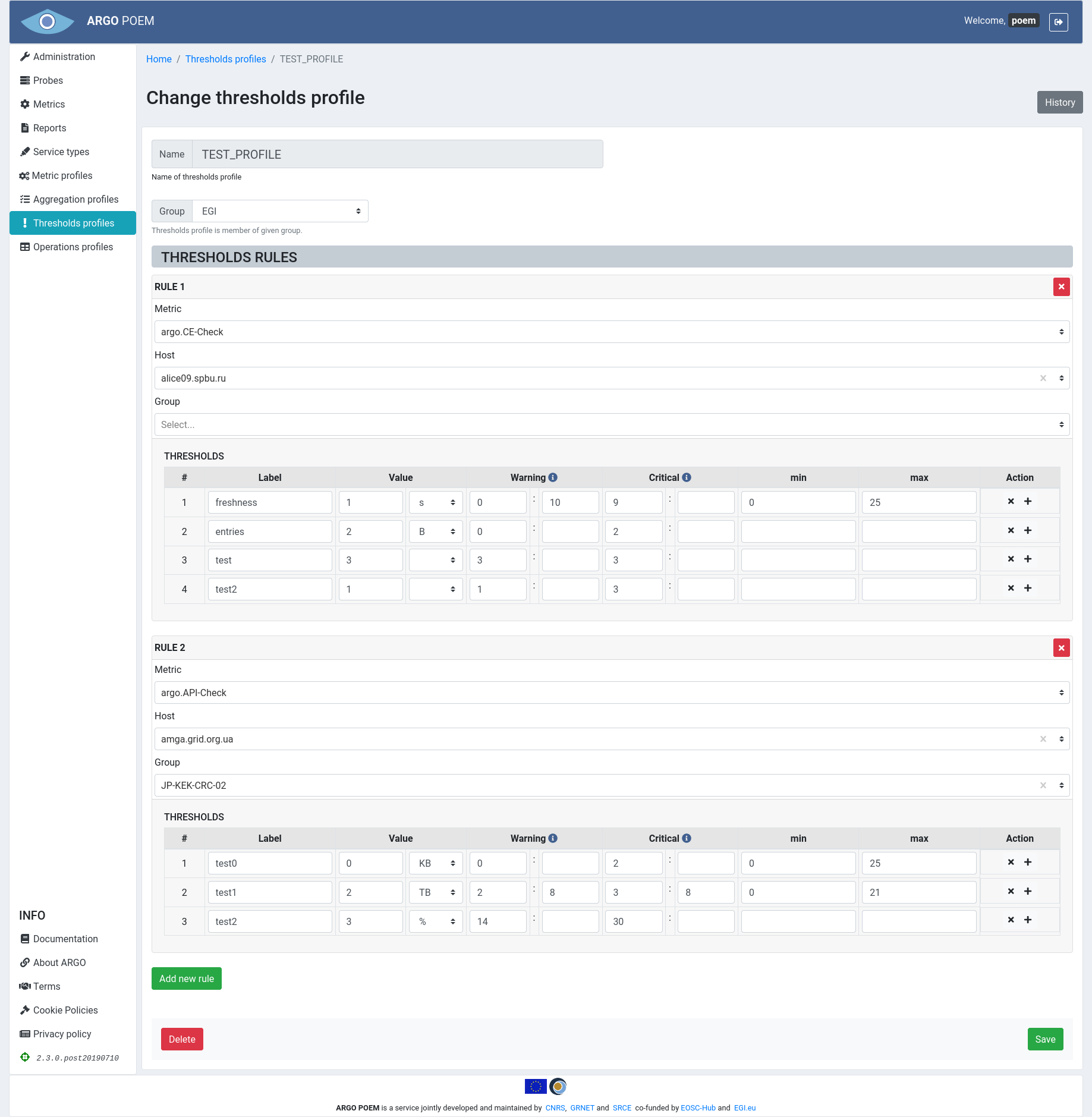The width and height of the screenshot is (1092, 1117).
Task: Open EOSC-Hub link in footer
Action: point(698,1107)
